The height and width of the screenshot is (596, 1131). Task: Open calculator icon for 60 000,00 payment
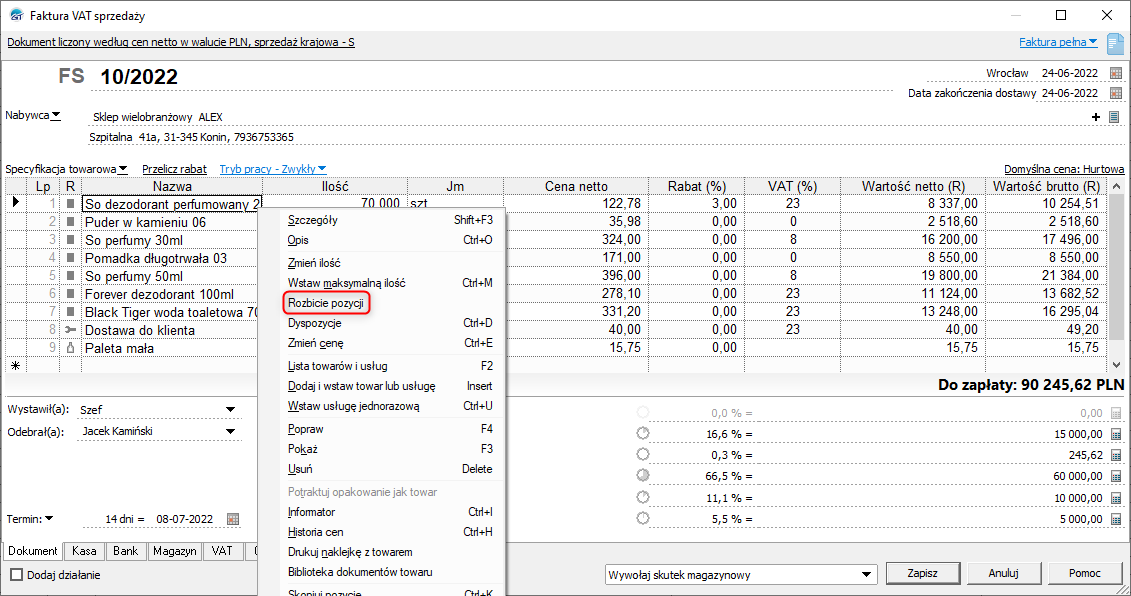(1116, 476)
